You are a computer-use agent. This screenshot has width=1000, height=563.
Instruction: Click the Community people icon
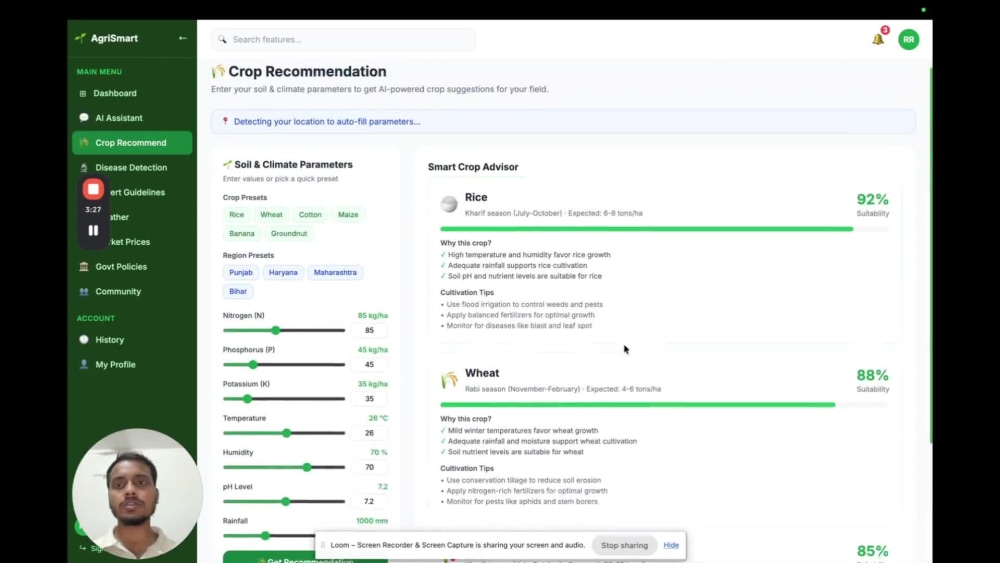pyautogui.click(x=84, y=291)
